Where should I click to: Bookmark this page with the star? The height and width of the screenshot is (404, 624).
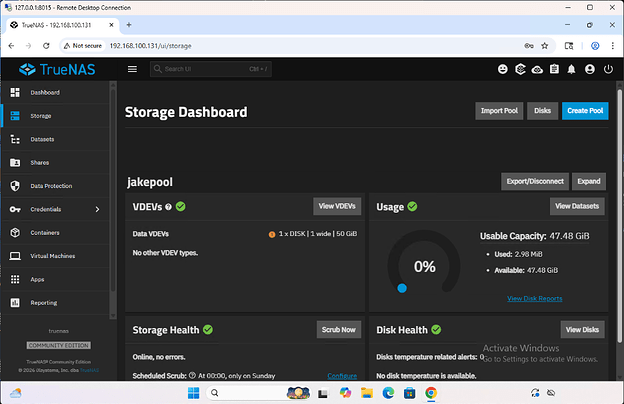click(x=545, y=46)
